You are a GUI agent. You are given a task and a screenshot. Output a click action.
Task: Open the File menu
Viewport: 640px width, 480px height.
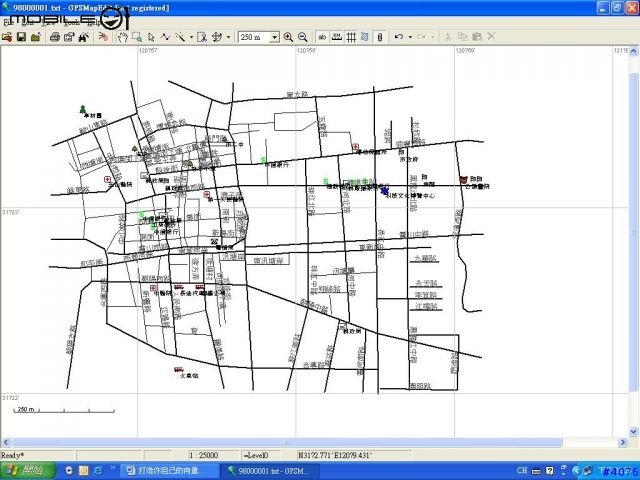coord(7,23)
